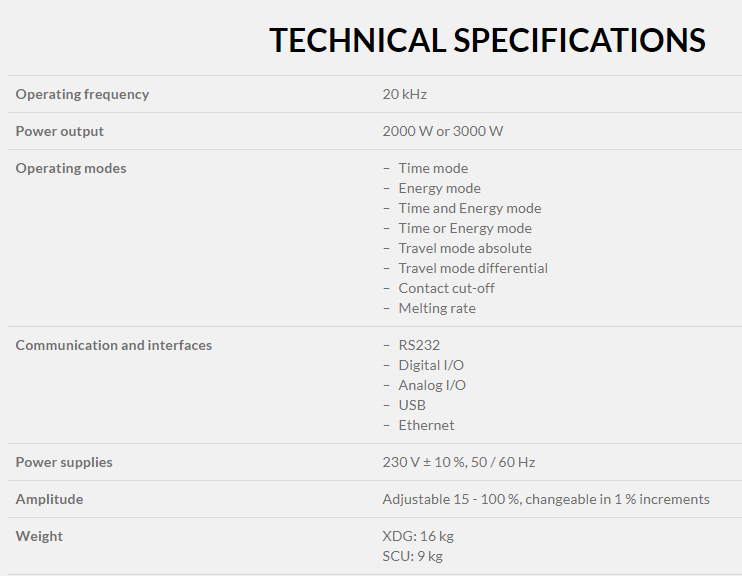Select the 20 kHz value
This screenshot has height=576, width=742.
click(x=404, y=94)
